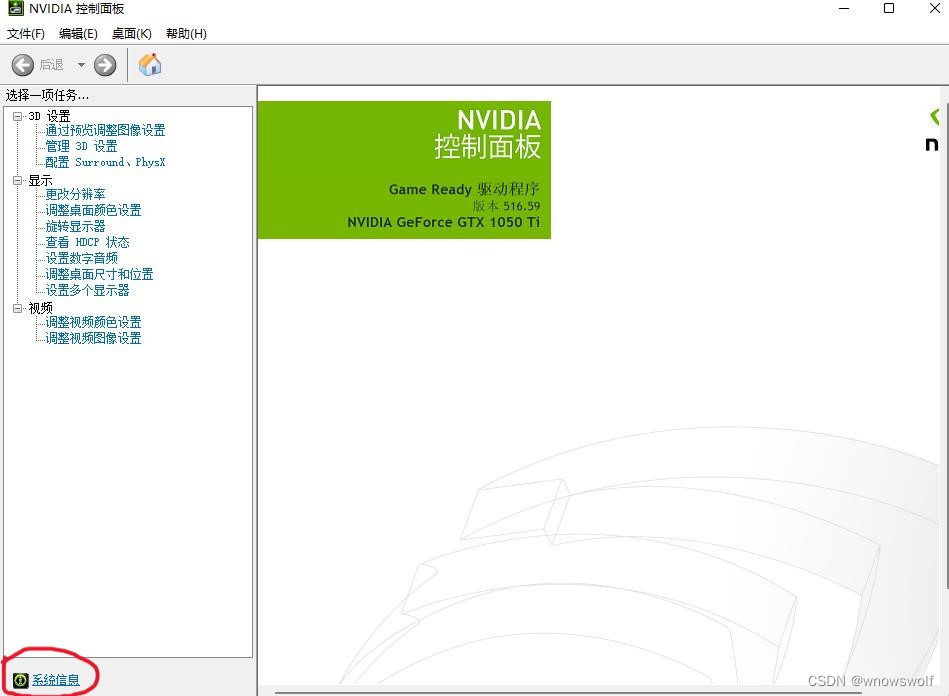Select 调整桌面颜色设置
The width and height of the screenshot is (949, 696).
click(x=93, y=210)
